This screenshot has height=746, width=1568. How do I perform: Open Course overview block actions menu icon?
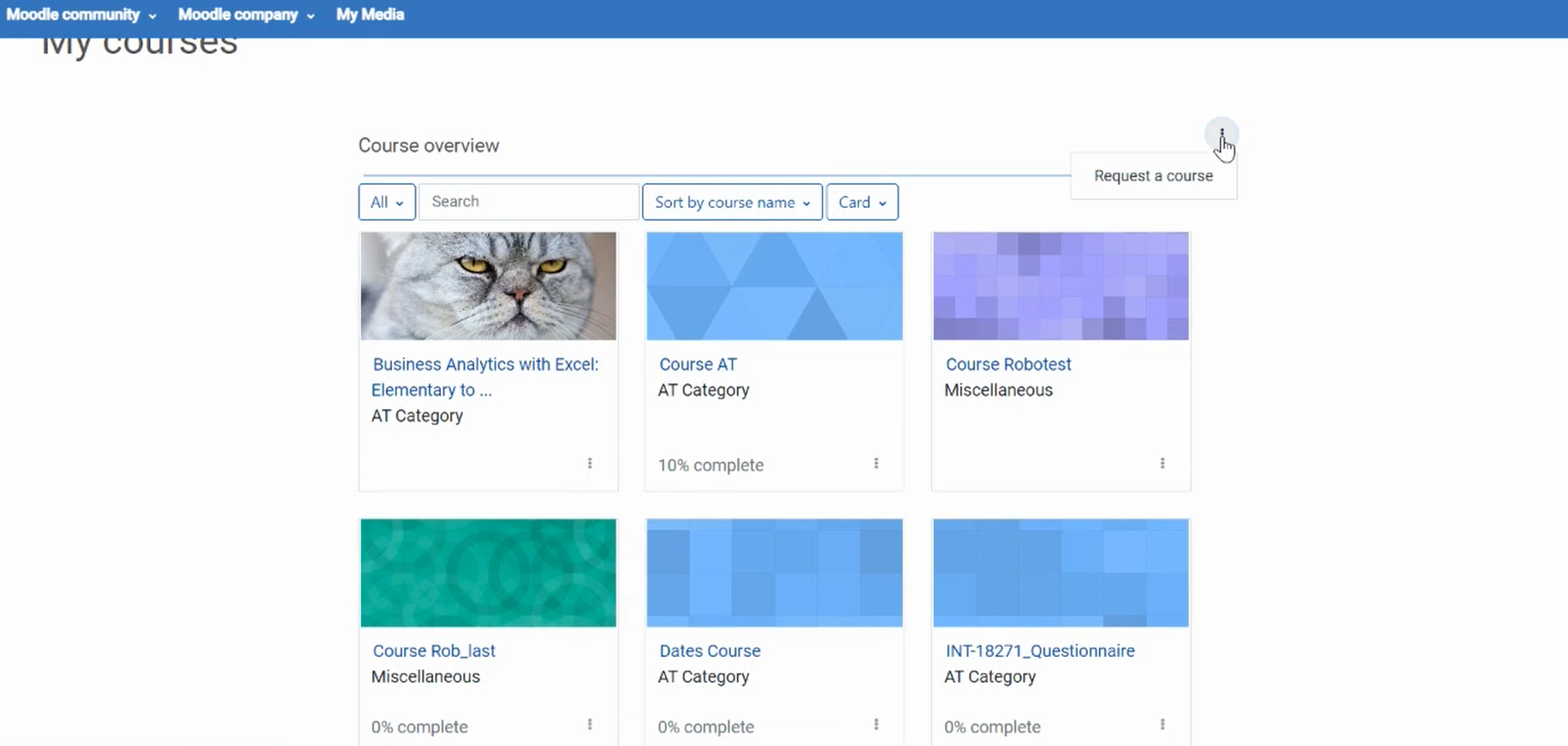tap(1221, 134)
